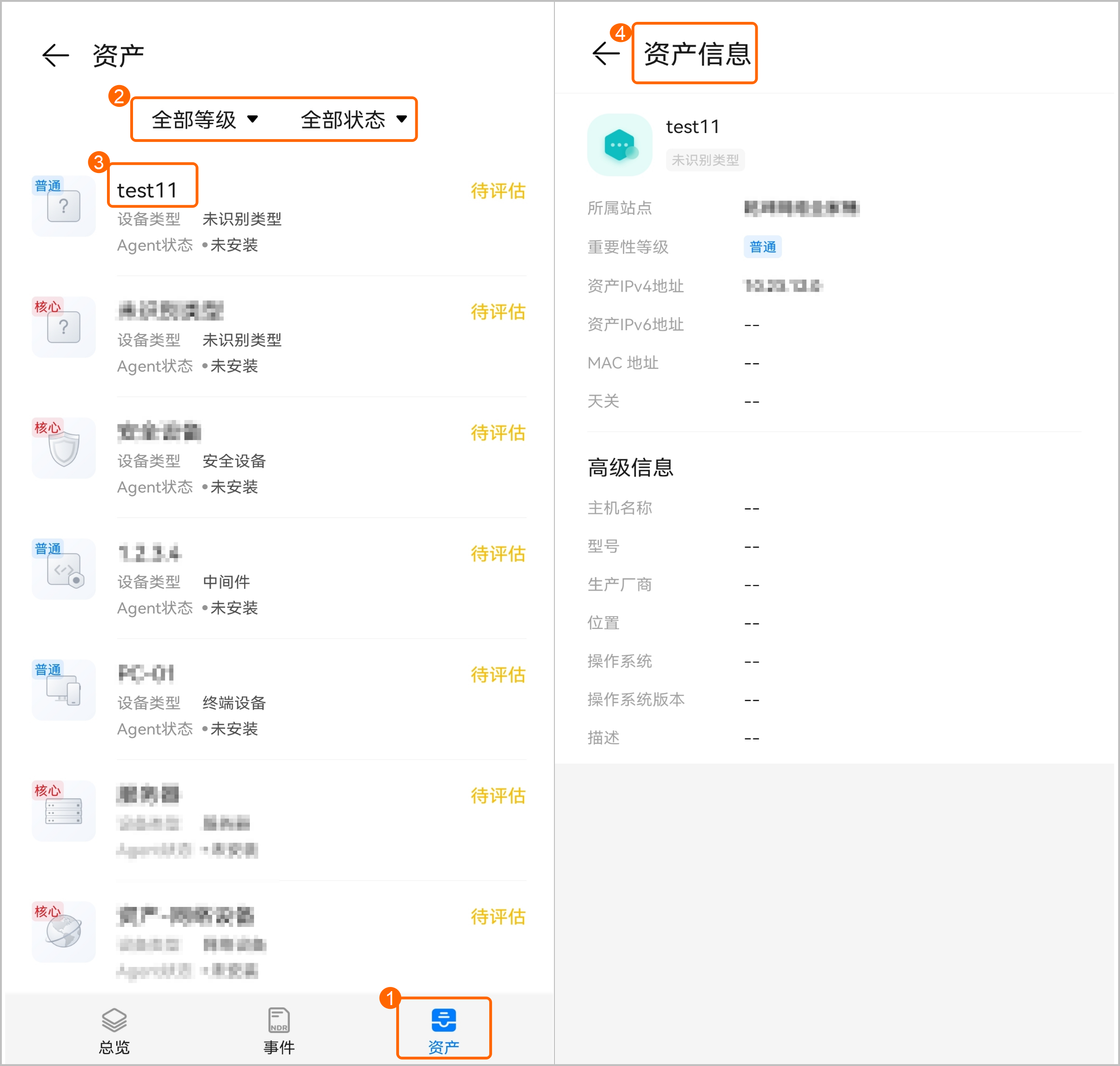This screenshot has width=1120, height=1066.
Task: Click the 普通 importance level tag
Action: pyautogui.click(x=762, y=247)
